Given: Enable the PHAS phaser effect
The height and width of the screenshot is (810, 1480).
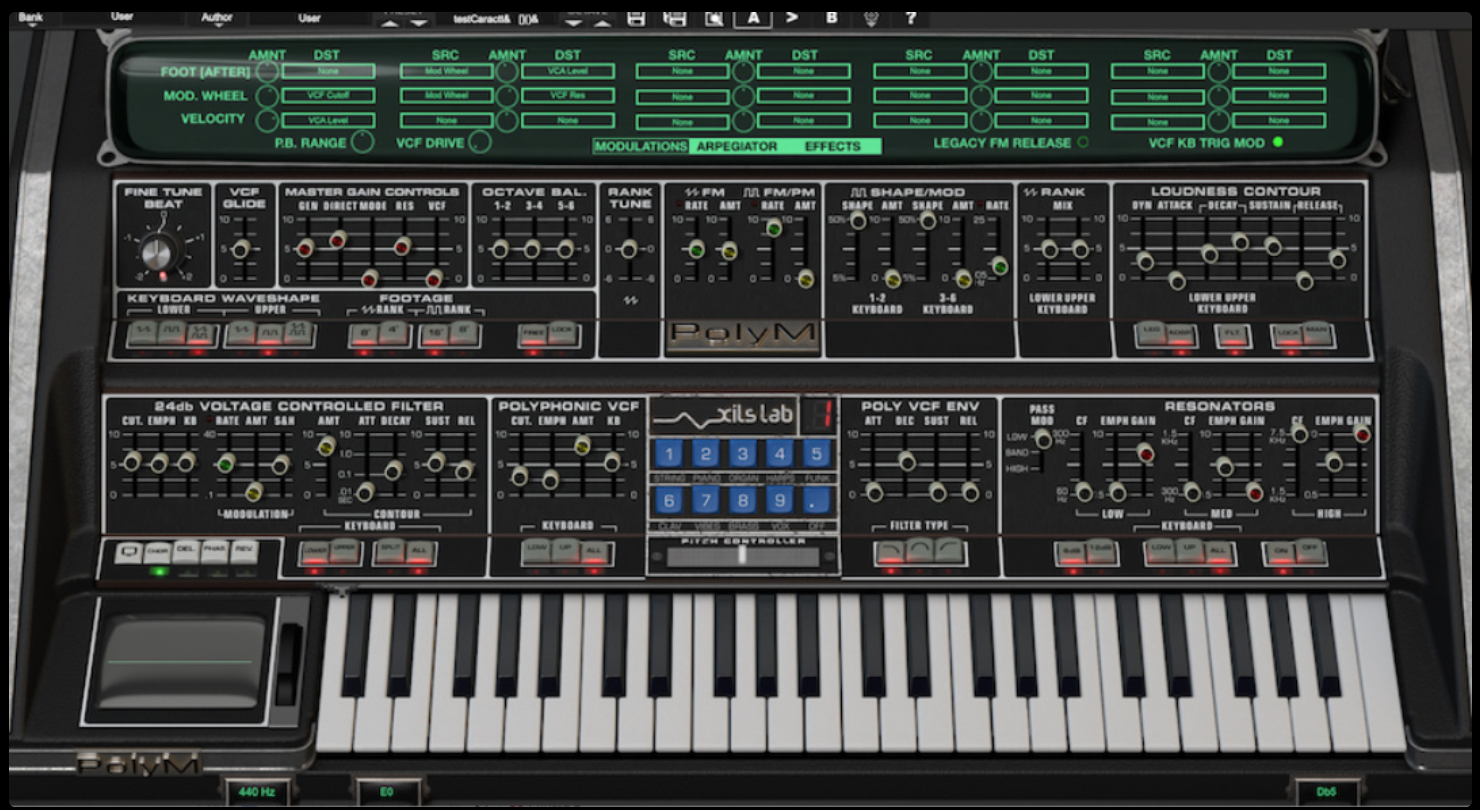Looking at the screenshot, I should coord(215,552).
